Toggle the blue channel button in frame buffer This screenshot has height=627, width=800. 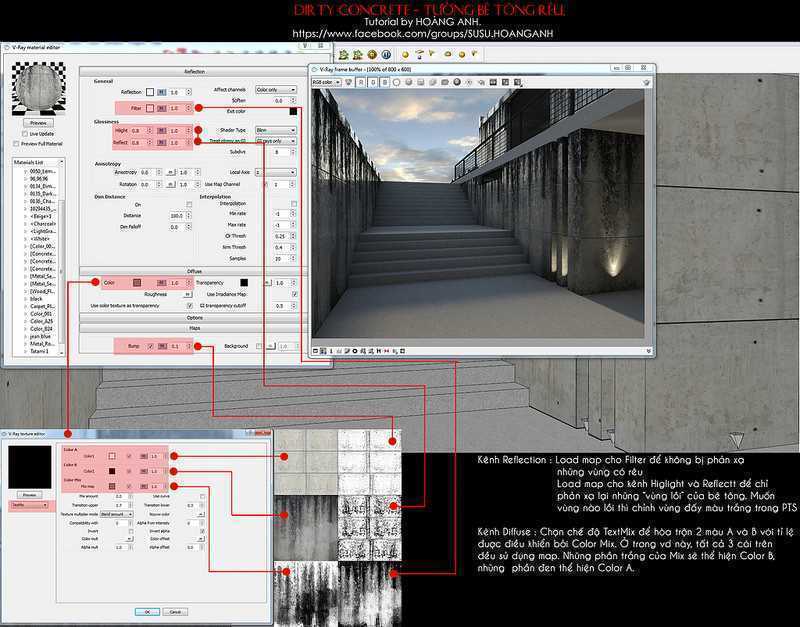pos(385,82)
